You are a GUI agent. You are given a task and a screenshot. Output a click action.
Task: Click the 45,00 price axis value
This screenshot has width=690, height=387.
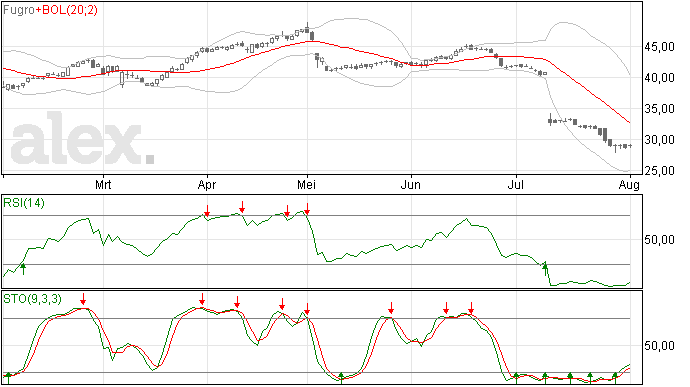pos(659,47)
